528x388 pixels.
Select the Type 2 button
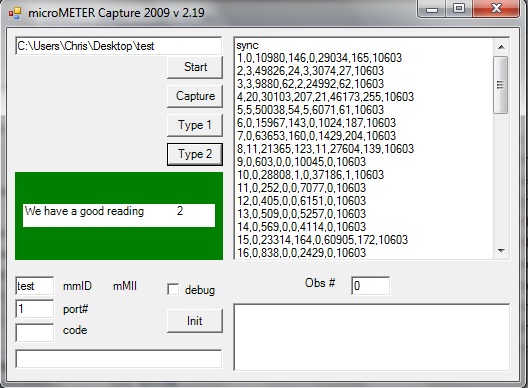coord(195,154)
